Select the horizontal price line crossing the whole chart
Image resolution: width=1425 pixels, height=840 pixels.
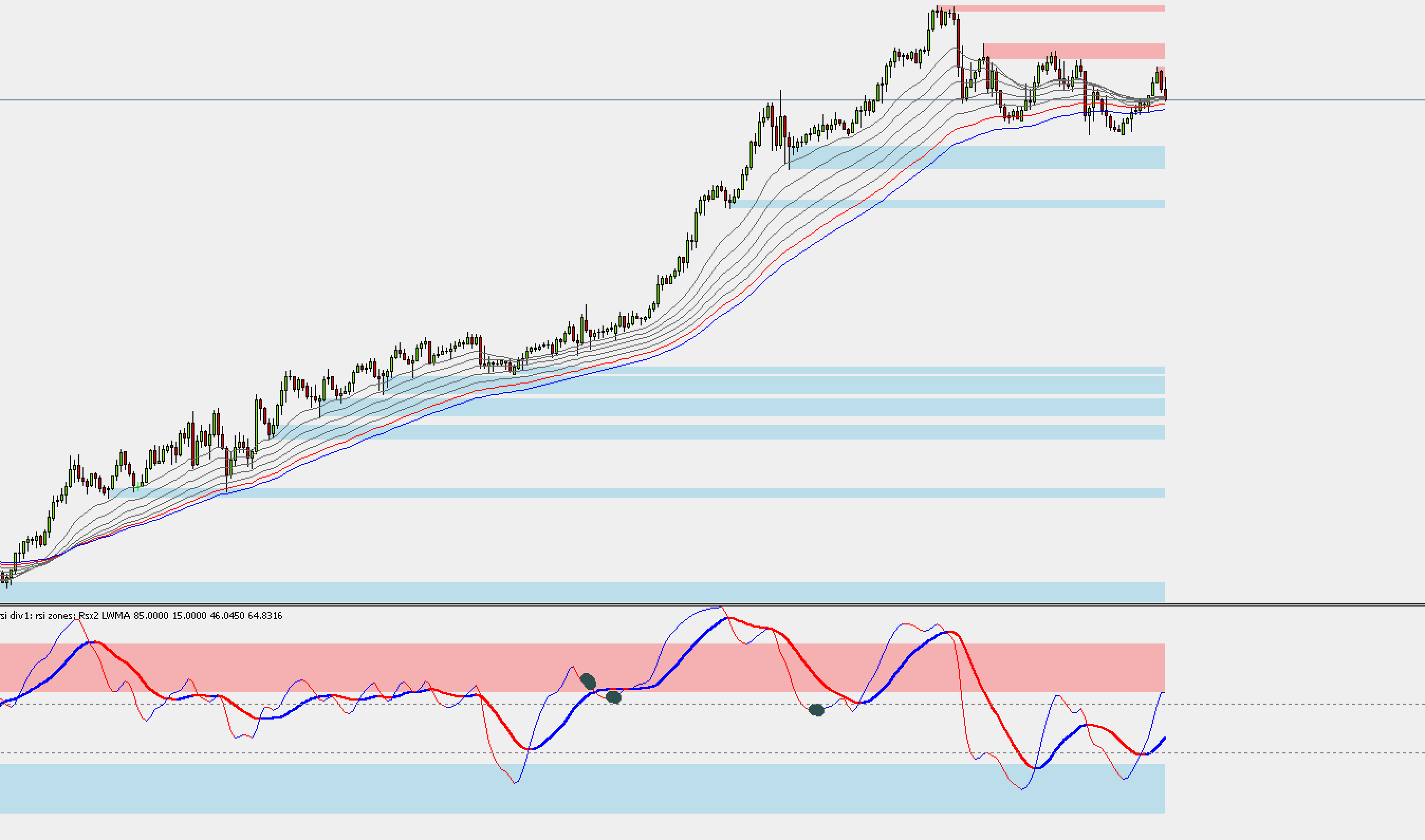712,100
